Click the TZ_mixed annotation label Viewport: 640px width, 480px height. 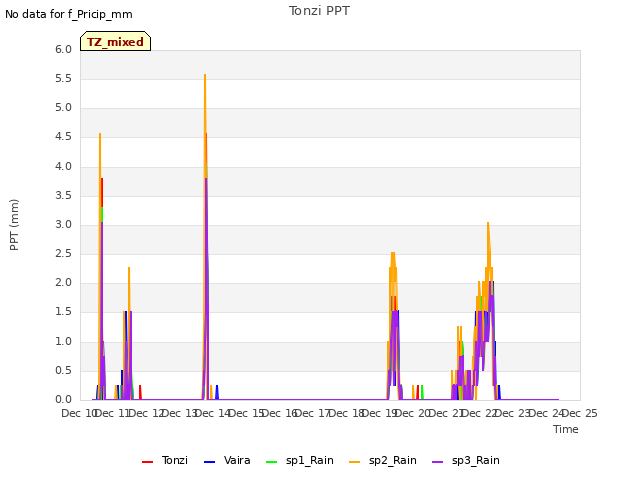point(116,41)
